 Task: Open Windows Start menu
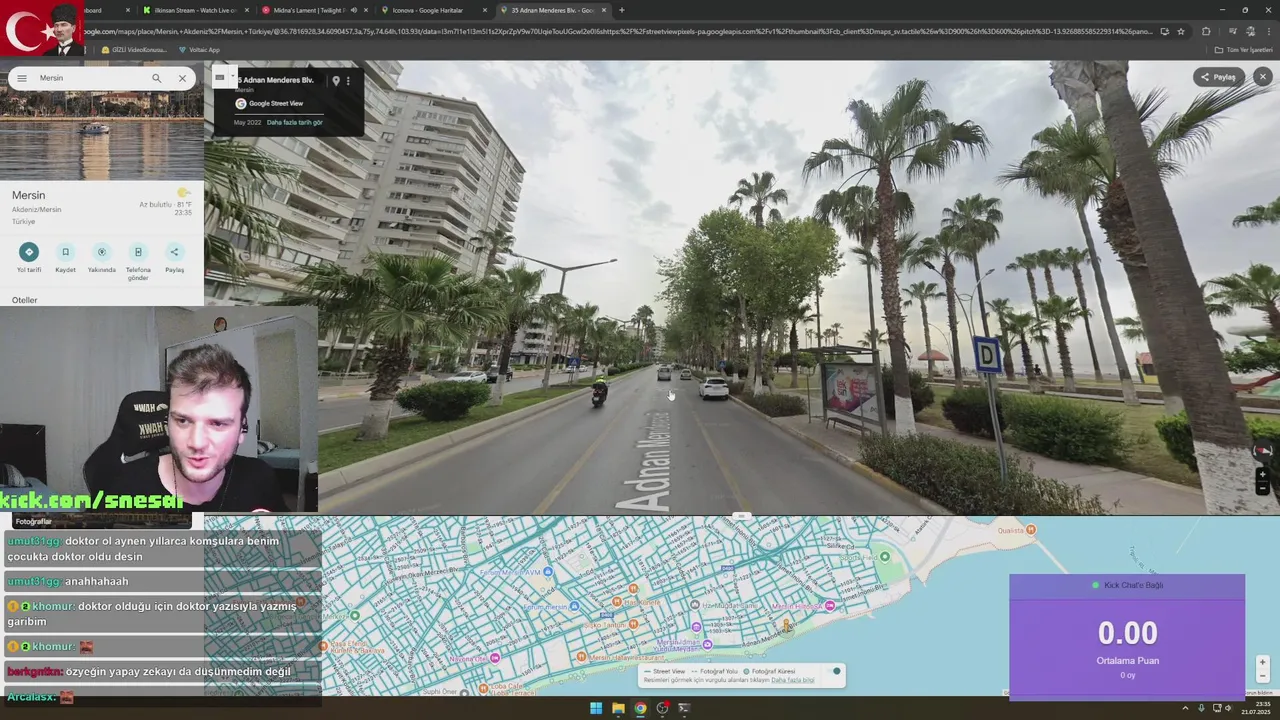coord(596,708)
